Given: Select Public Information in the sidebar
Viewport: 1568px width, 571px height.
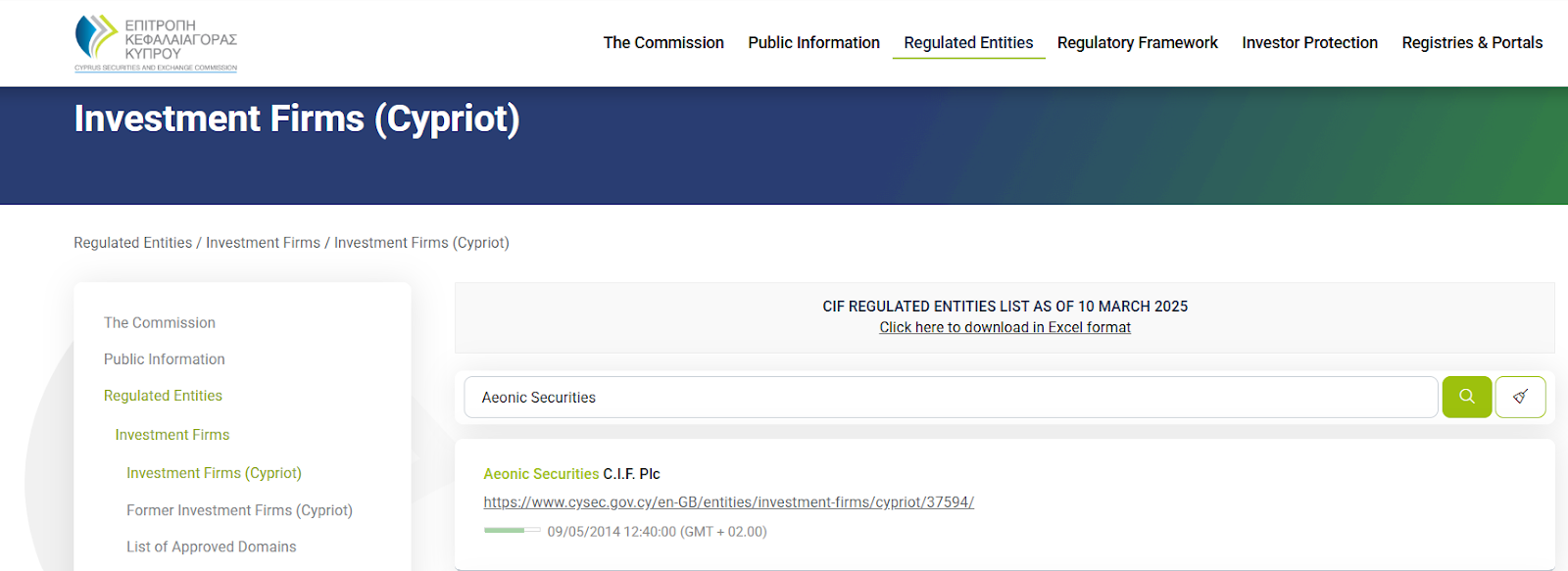Looking at the screenshot, I should click(165, 359).
